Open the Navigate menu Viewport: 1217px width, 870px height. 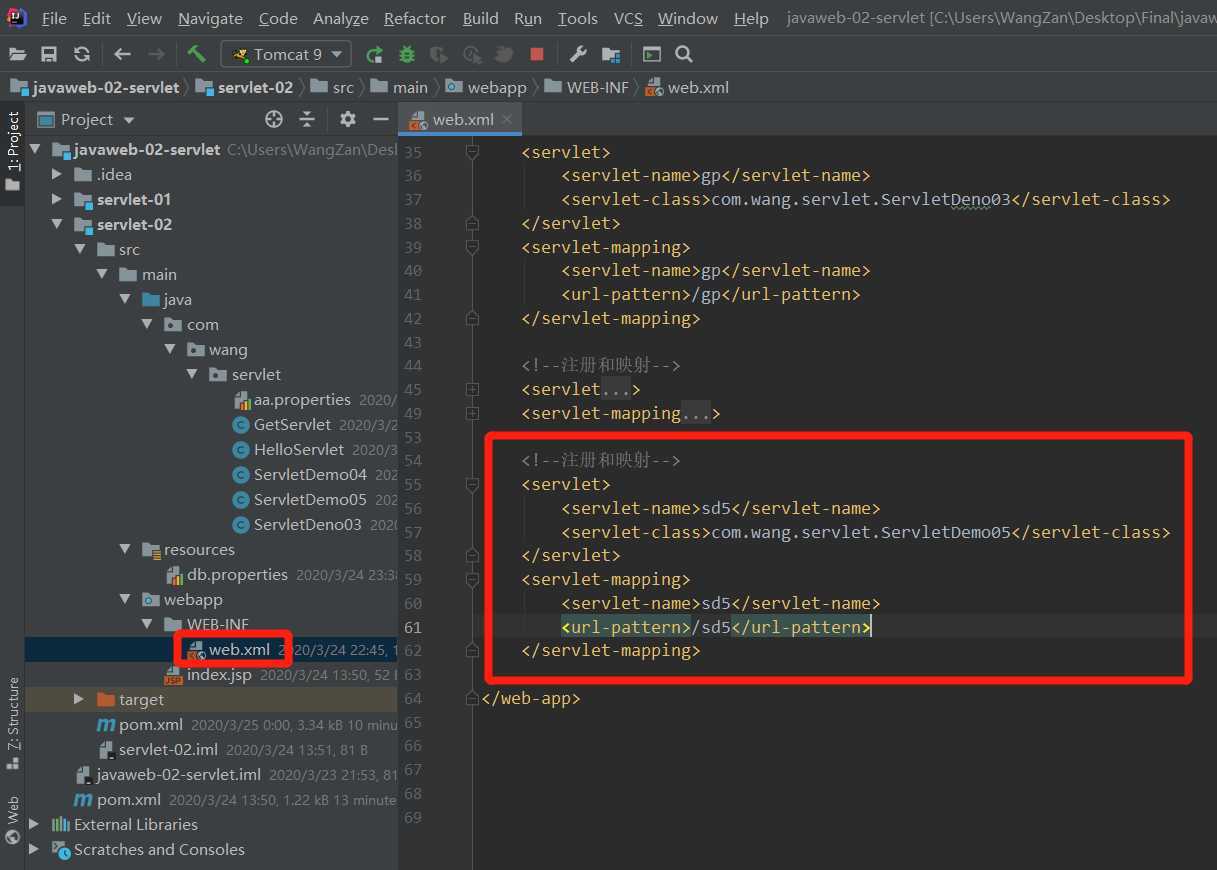point(210,19)
